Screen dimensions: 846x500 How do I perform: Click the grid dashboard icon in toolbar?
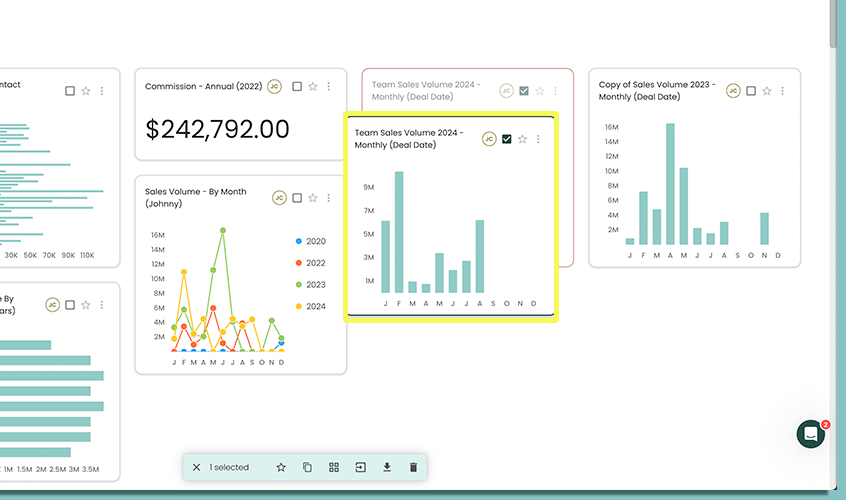tap(334, 467)
